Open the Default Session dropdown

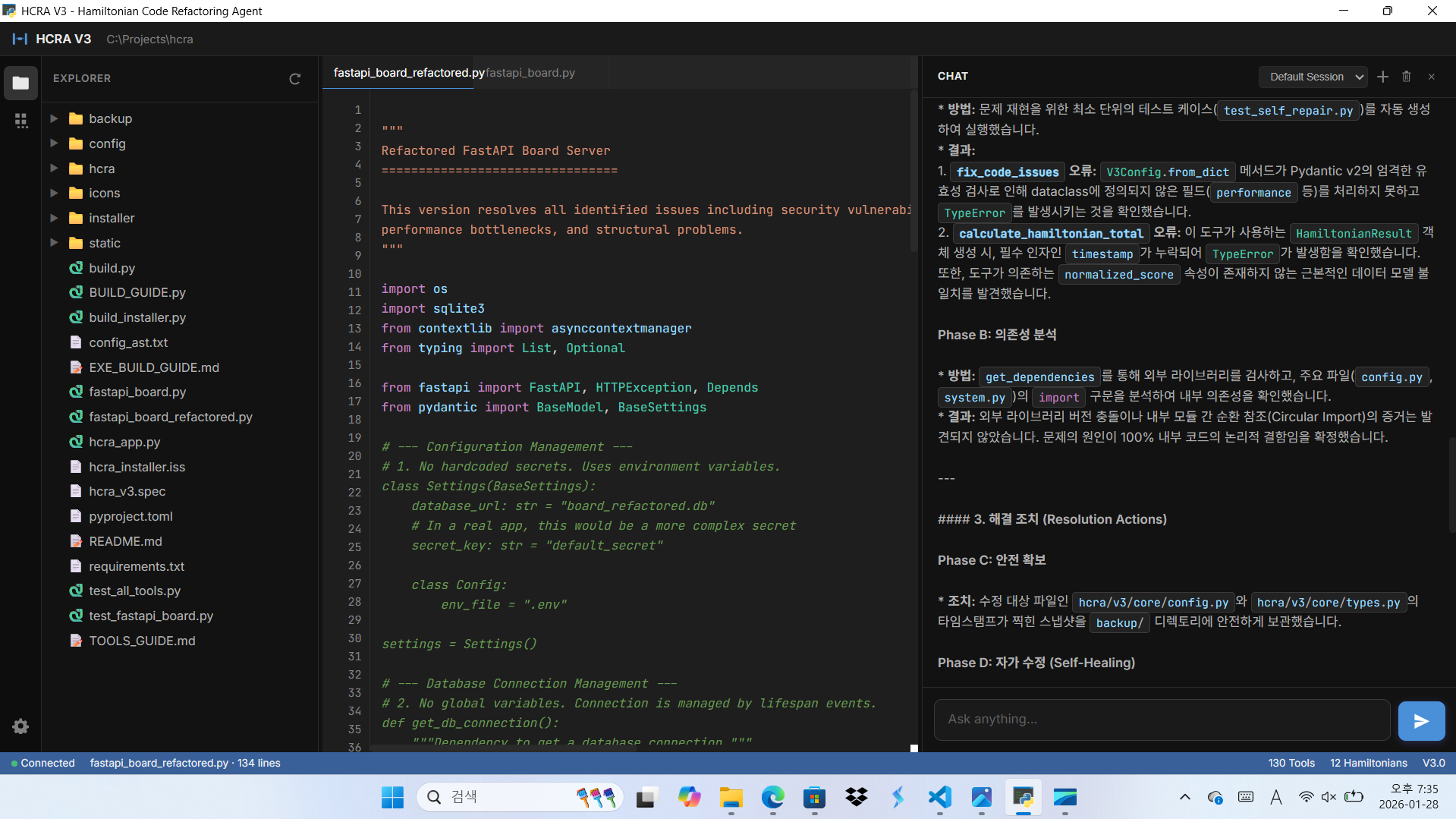pyautogui.click(x=1313, y=77)
